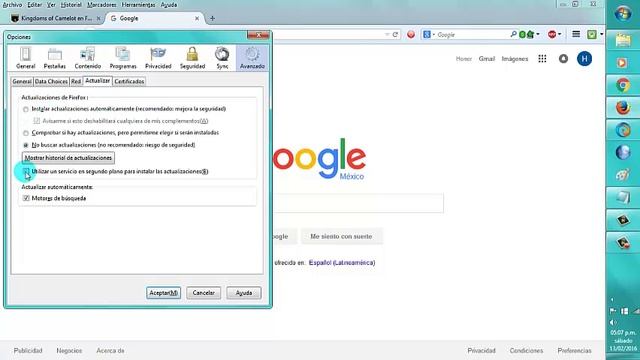The width and height of the screenshot is (640, 360).
Task: Open Preferencias footer link
Action: pyautogui.click(x=574, y=351)
